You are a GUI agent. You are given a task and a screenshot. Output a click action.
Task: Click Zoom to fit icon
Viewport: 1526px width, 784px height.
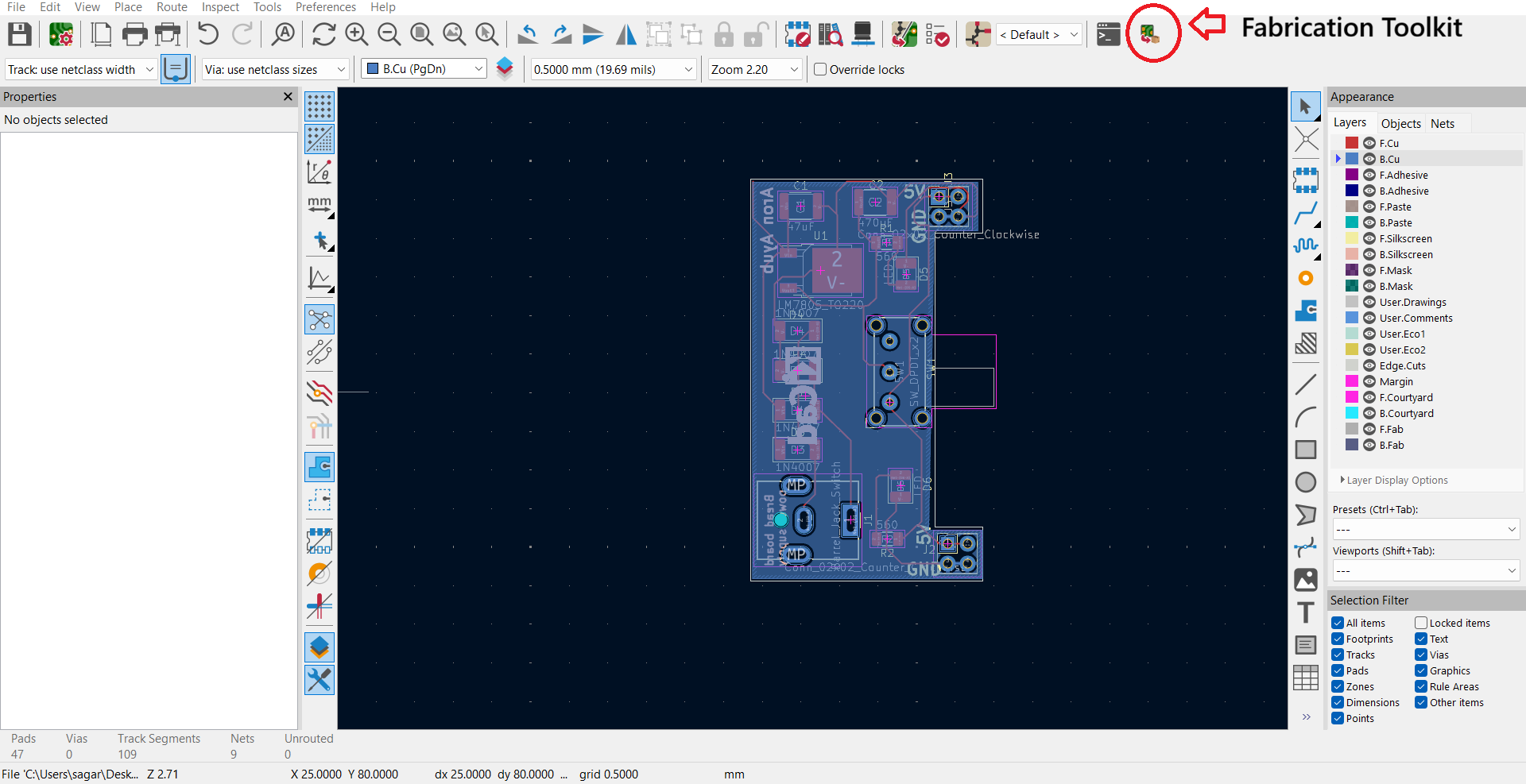(421, 34)
